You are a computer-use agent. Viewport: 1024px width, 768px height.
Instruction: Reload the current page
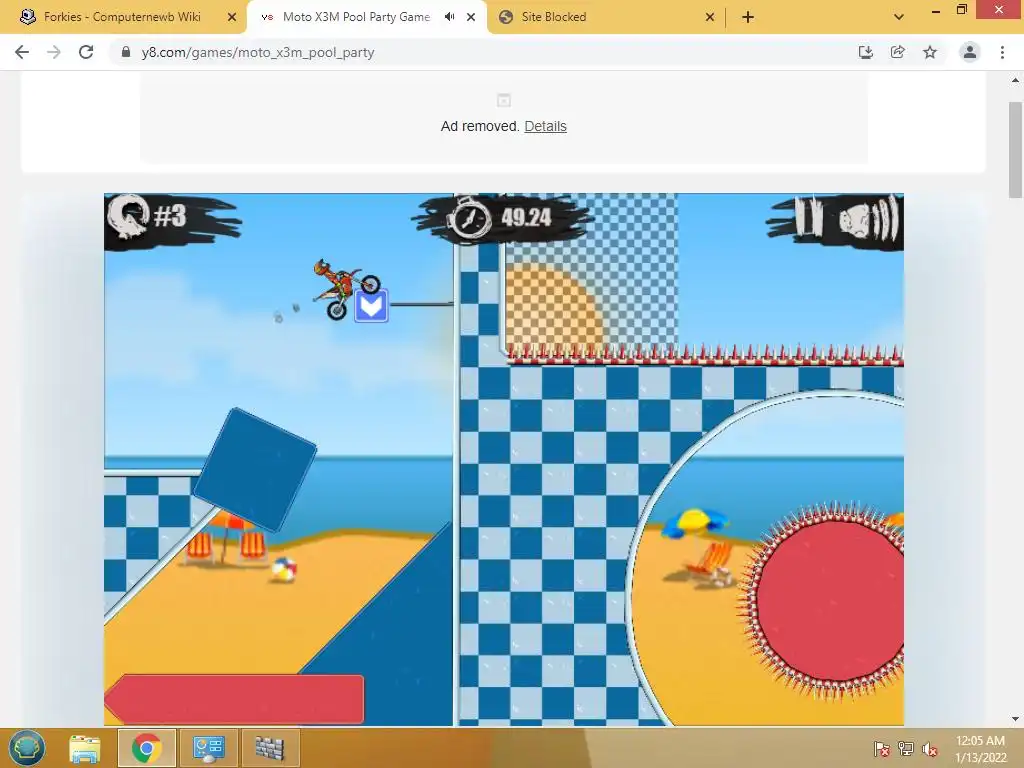86,52
